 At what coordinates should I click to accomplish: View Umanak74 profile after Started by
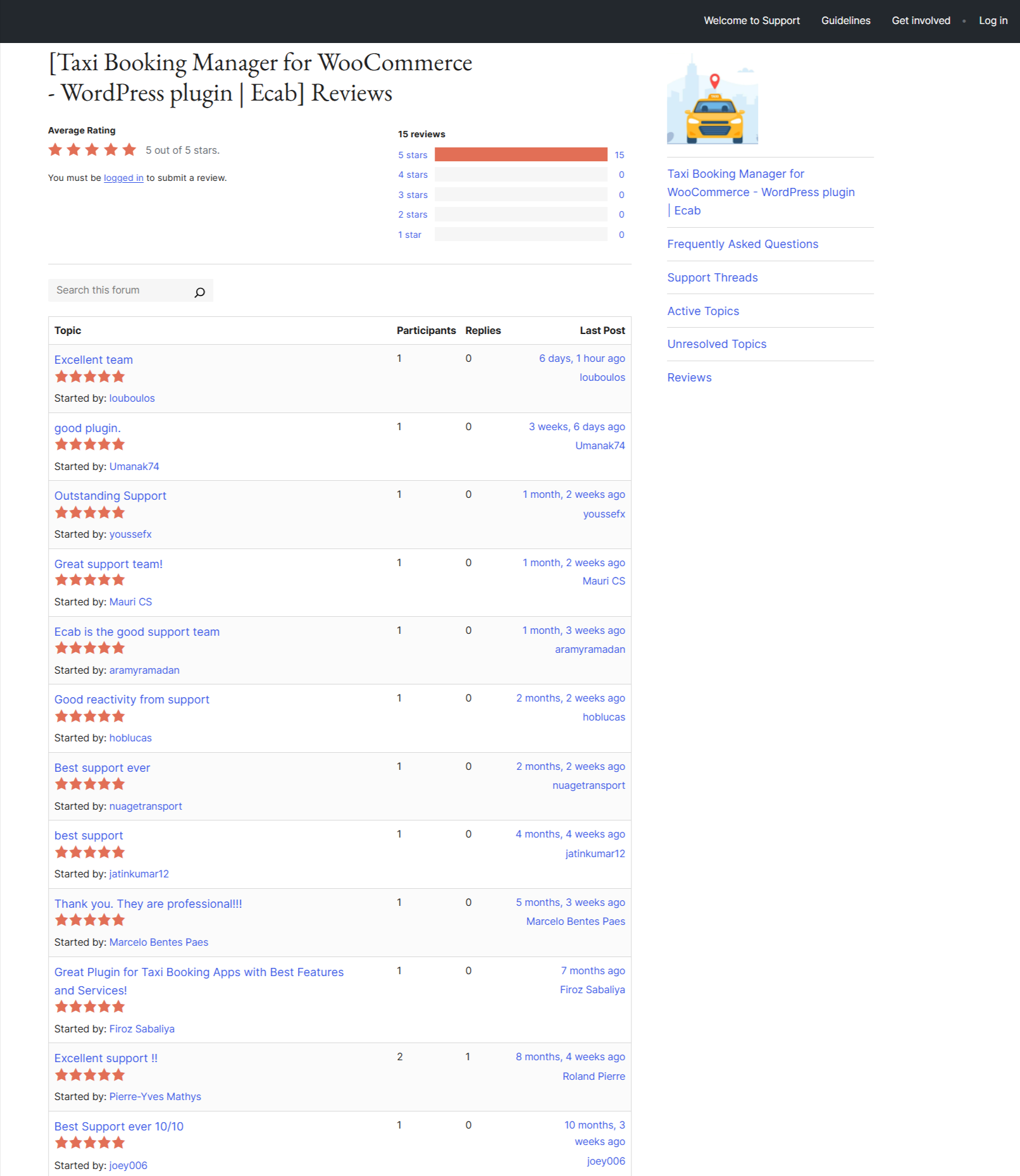point(134,467)
